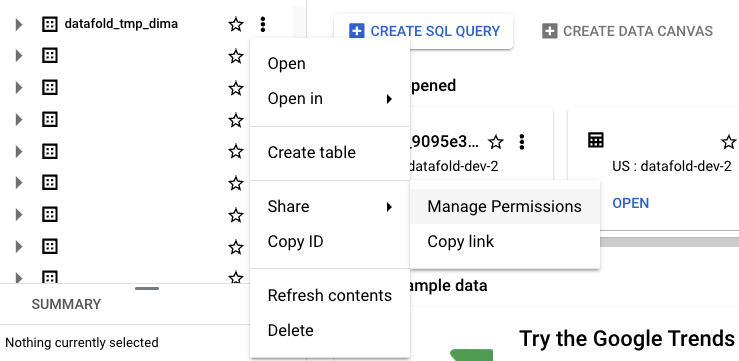Select Manage Permissions in Share submenu
739x361 pixels.
click(504, 206)
